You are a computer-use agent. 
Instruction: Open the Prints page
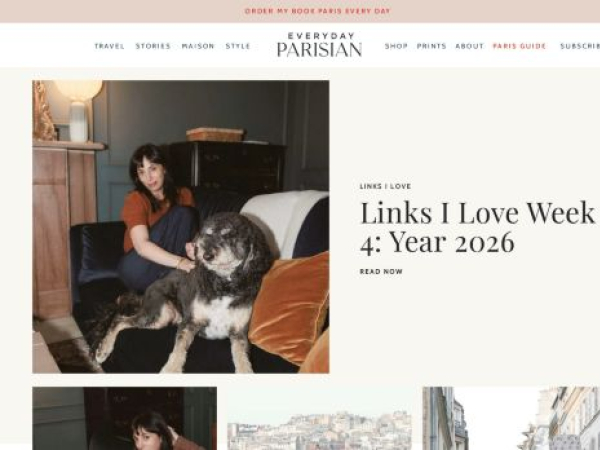coord(431,46)
